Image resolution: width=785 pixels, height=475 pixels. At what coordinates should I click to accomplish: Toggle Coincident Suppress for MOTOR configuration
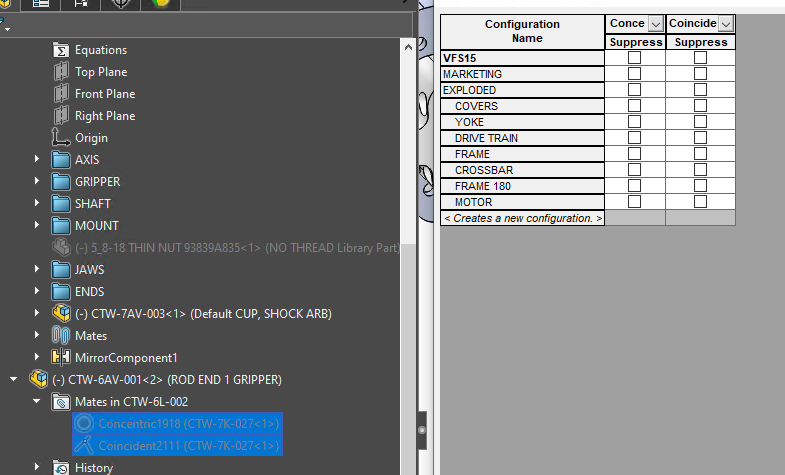[700, 202]
